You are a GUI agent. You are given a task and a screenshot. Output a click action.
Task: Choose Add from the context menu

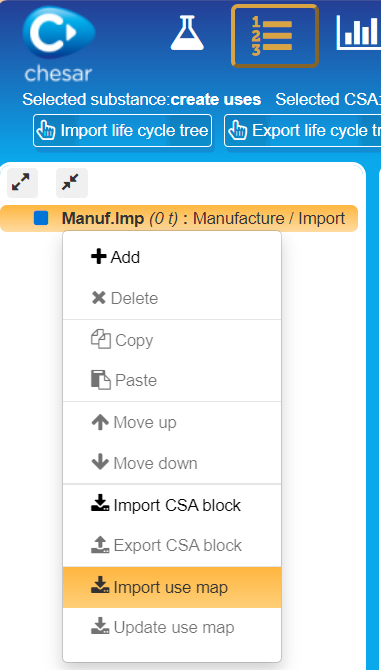click(x=172, y=257)
